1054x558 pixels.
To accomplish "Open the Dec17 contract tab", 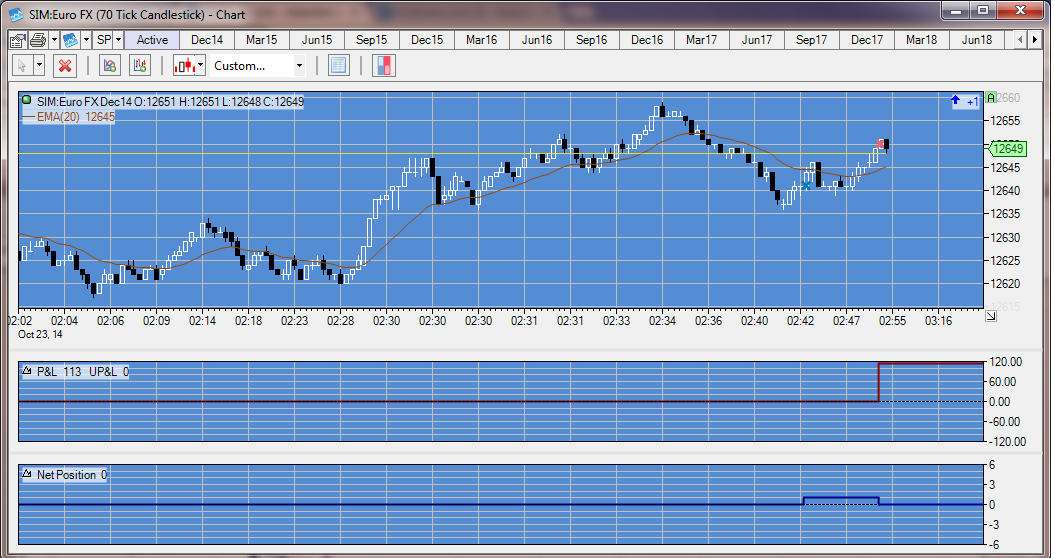I will point(867,40).
